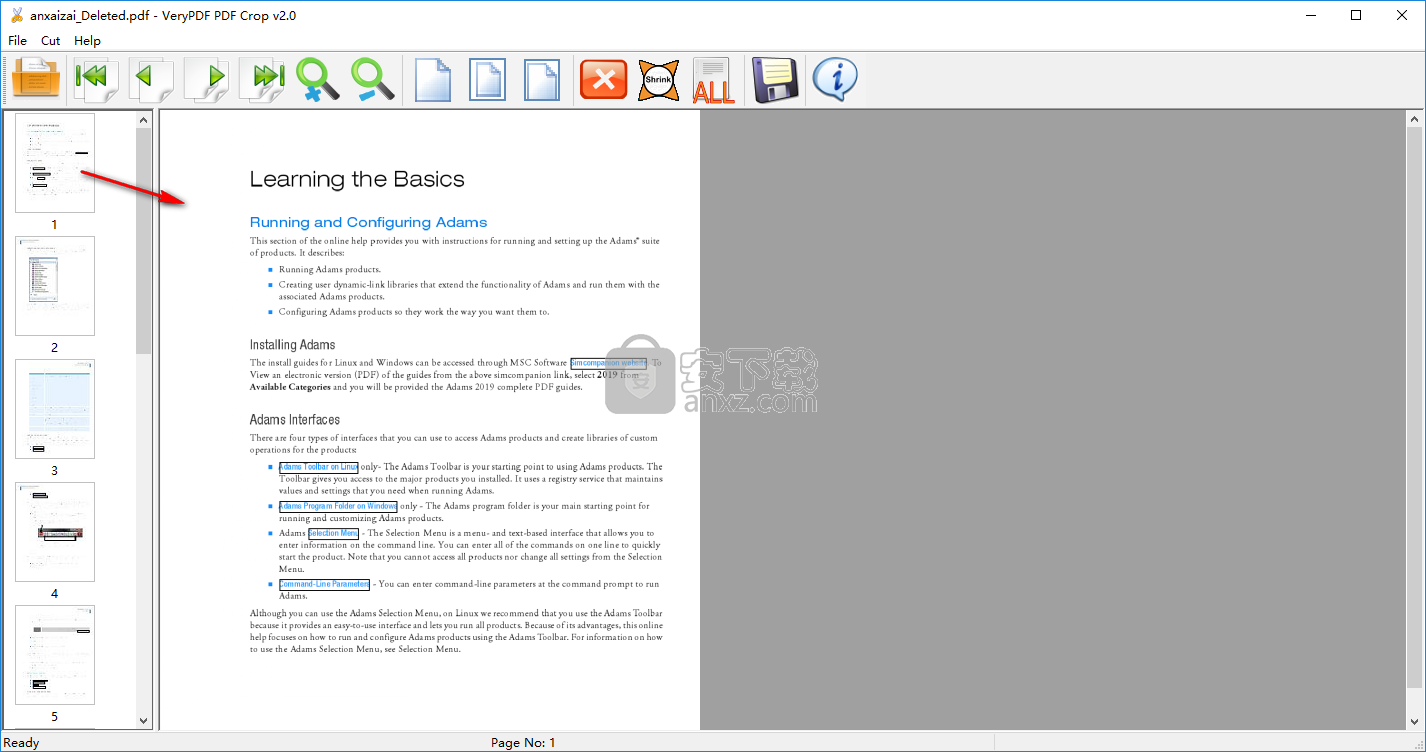Select page 5 thumbnail

pyautogui.click(x=55, y=655)
